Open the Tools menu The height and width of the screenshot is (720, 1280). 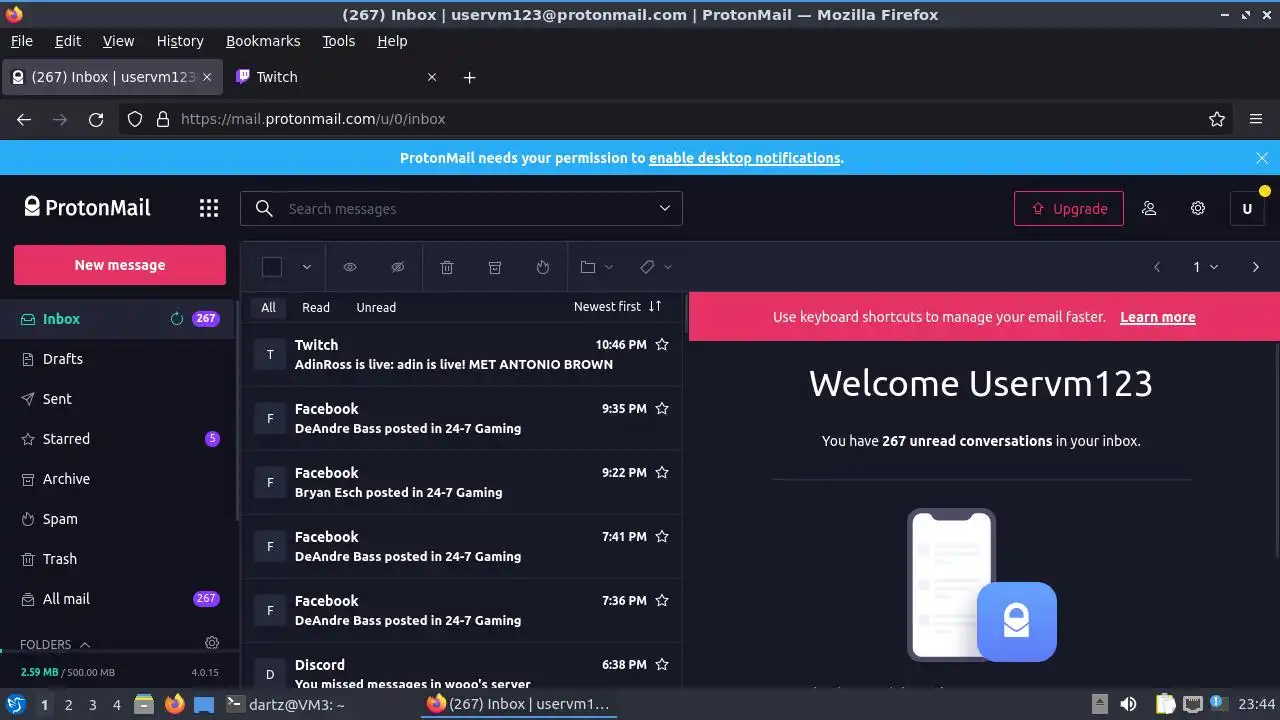[338, 41]
